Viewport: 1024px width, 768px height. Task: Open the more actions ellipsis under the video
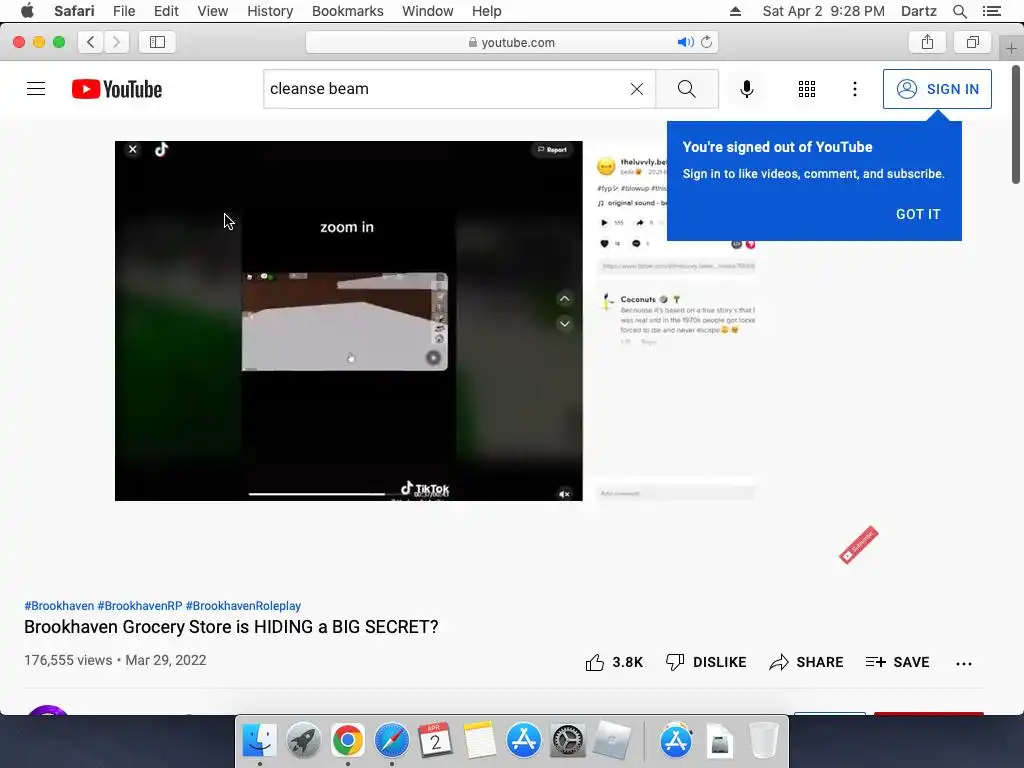963,664
